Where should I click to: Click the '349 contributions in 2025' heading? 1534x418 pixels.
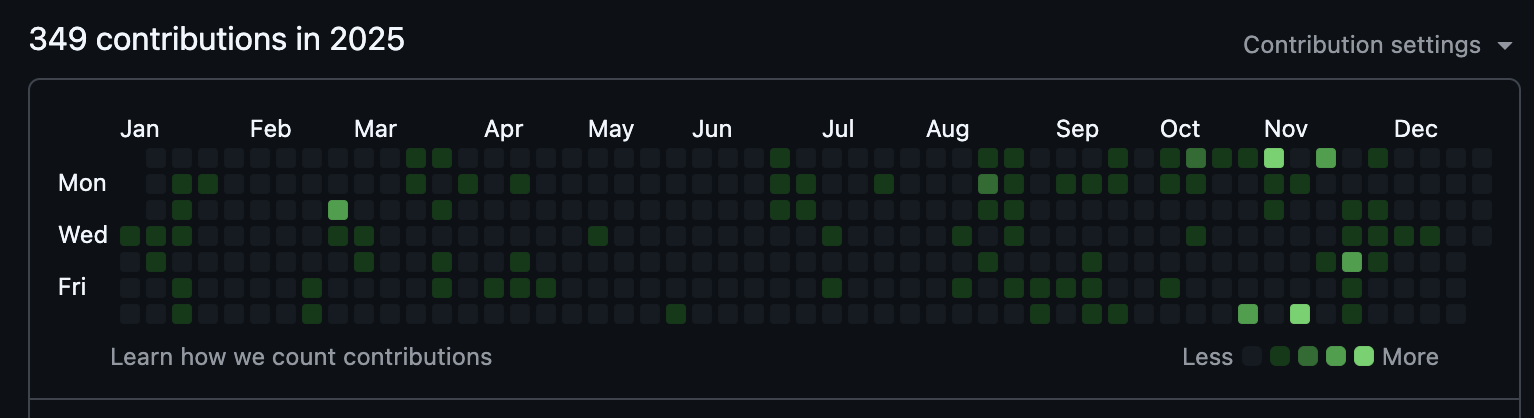click(217, 40)
